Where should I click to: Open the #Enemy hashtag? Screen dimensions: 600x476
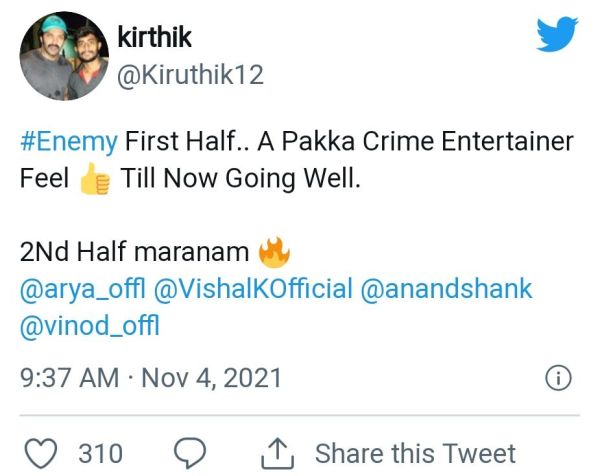pos(69,142)
